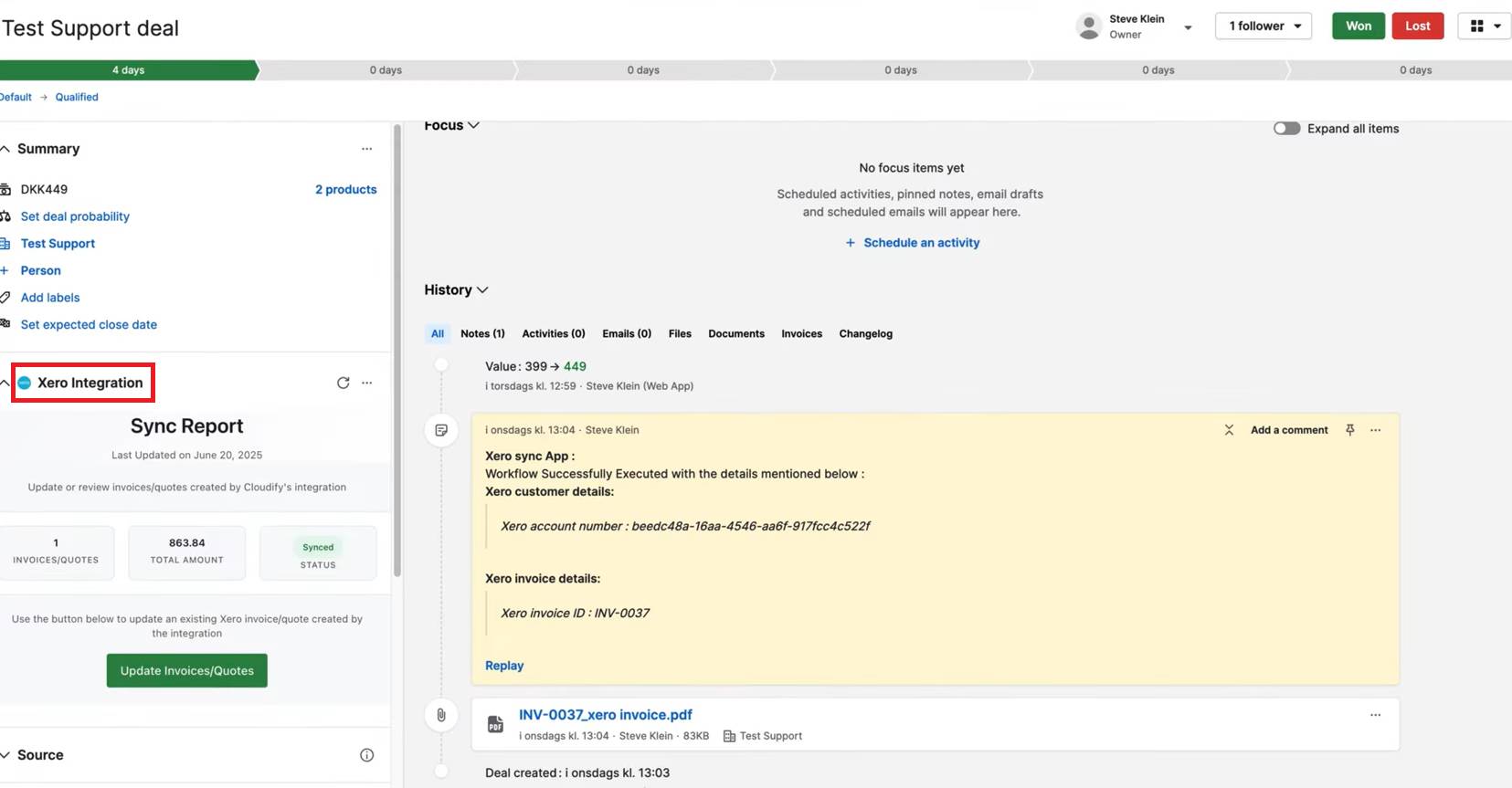Viewport: 1512px width, 788px height.
Task: Select the first pipeline stage, 4 days
Action: pyautogui.click(x=128, y=70)
